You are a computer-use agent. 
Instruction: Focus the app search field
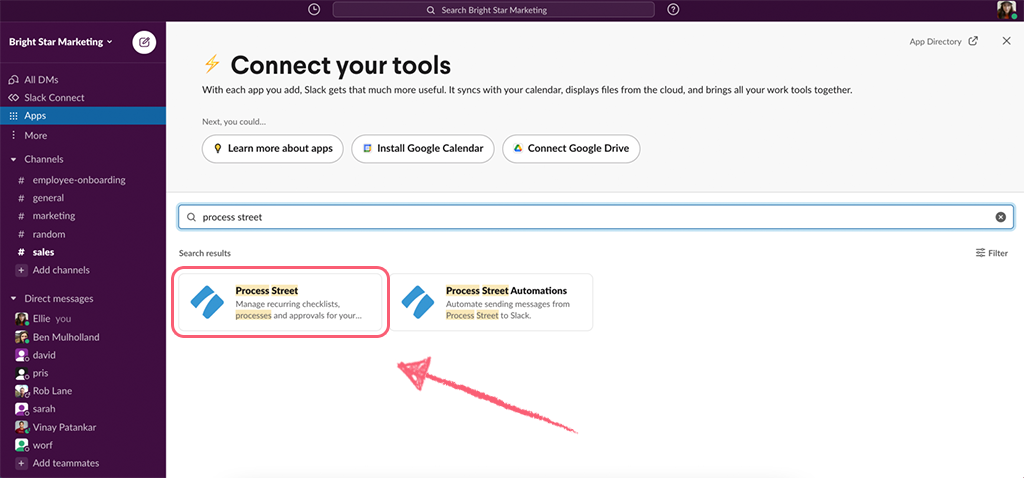tap(596, 217)
